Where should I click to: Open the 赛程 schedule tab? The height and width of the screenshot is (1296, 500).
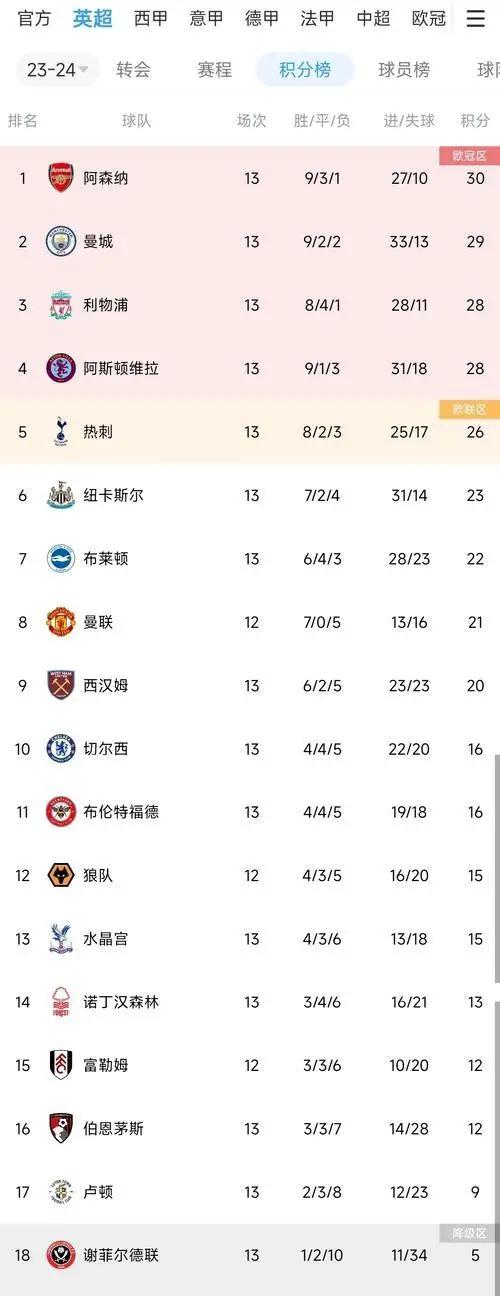coord(214,70)
